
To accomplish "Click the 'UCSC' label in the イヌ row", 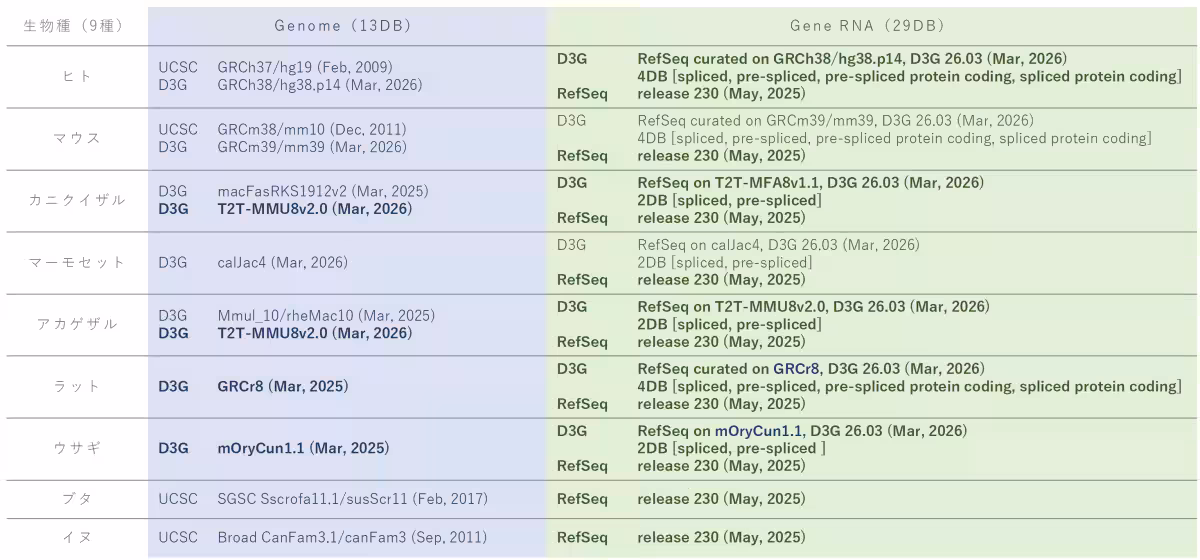I will point(178,537).
